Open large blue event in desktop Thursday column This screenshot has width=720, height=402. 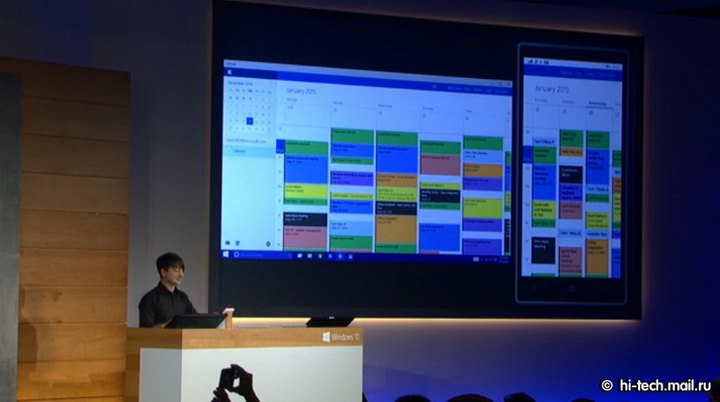click(x=440, y=237)
